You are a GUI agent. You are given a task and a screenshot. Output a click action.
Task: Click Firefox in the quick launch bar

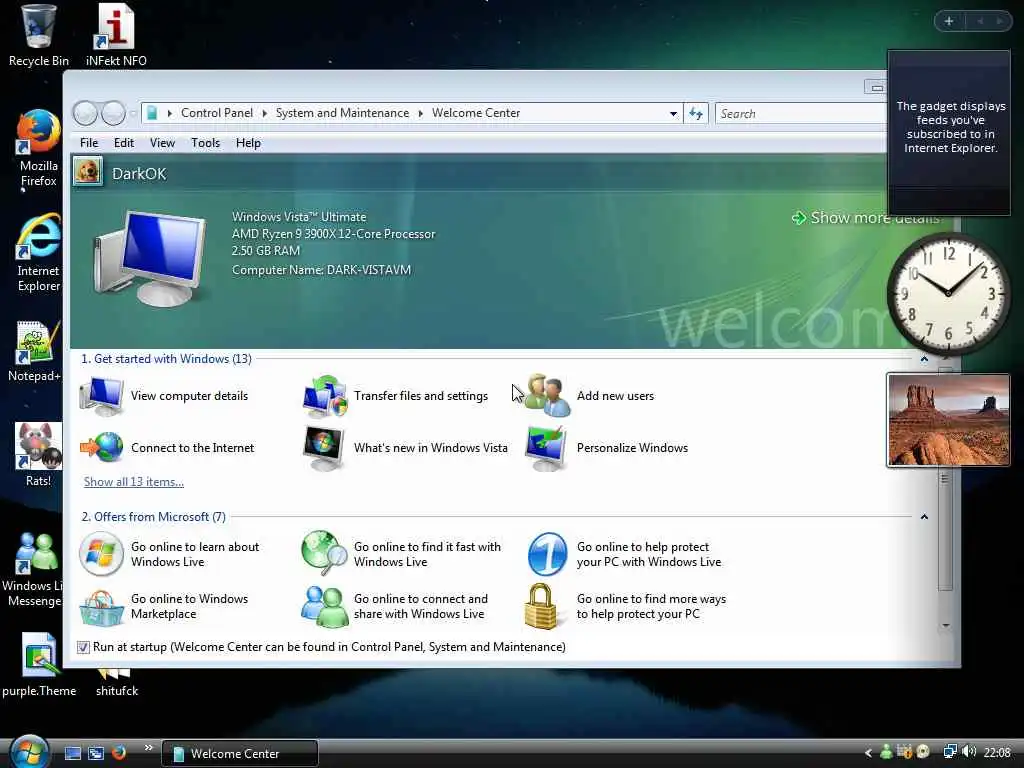[119, 753]
